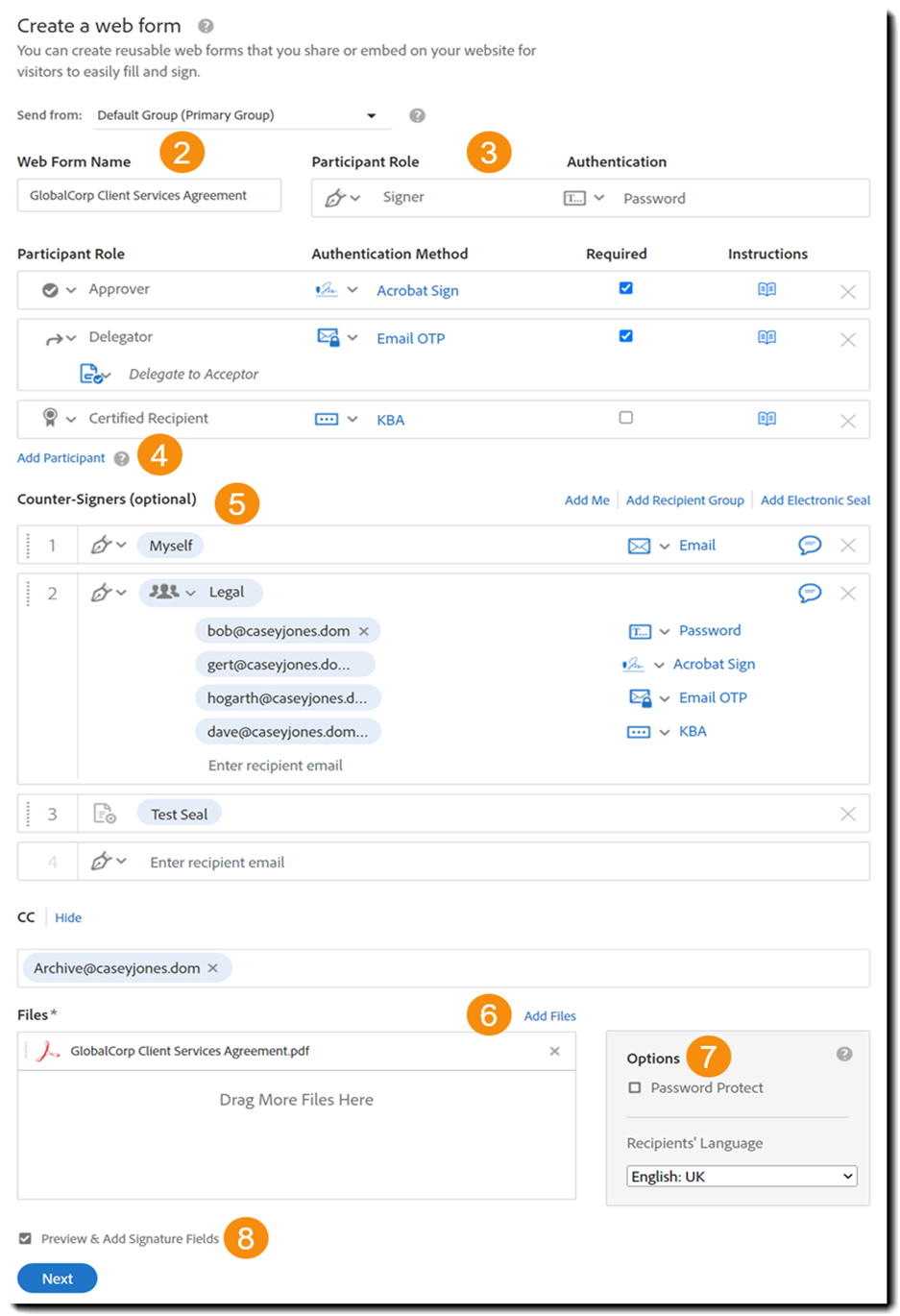Click Acrobat Sign link in Approver row
The width and height of the screenshot is (900, 1316).
pos(418,290)
